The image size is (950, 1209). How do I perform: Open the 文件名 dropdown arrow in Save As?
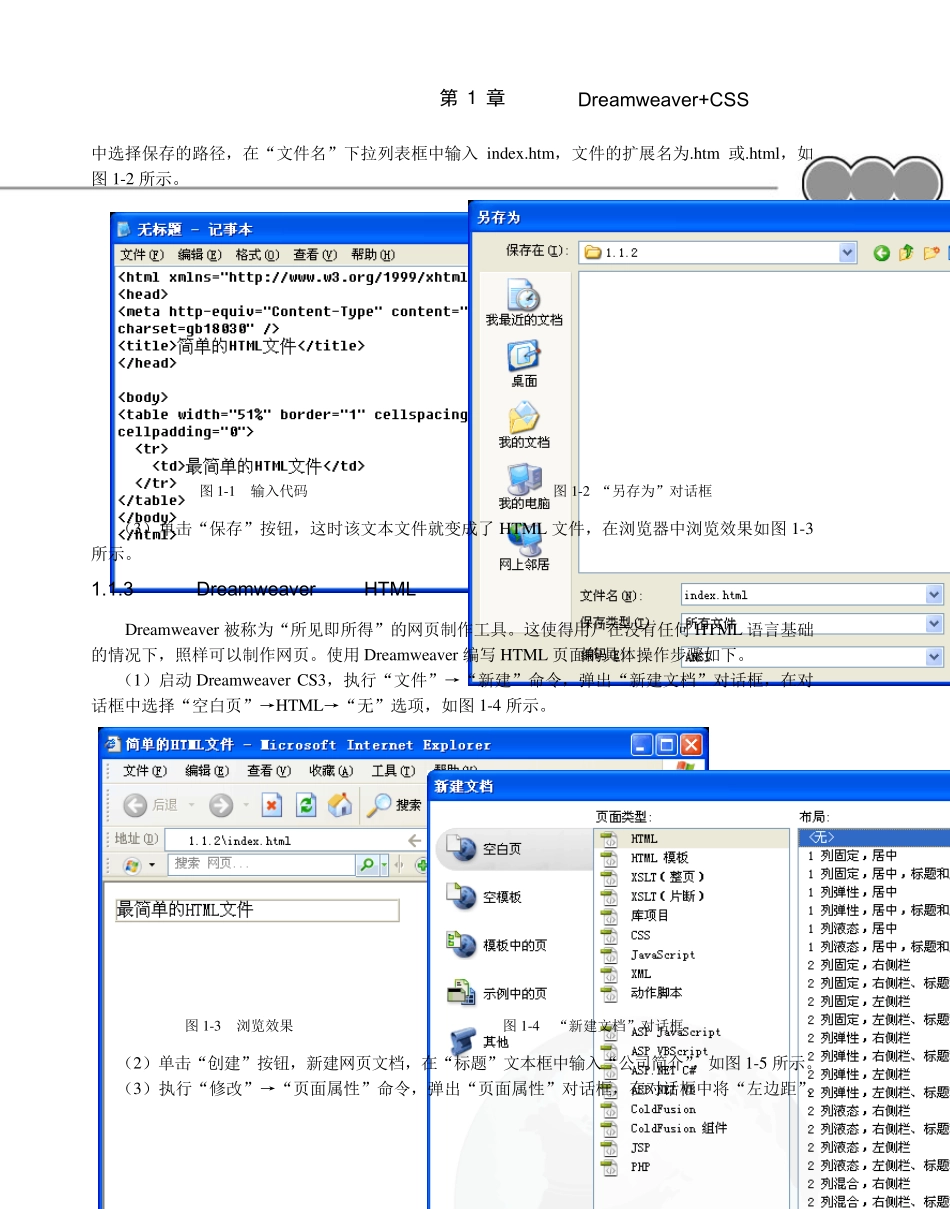[934, 595]
